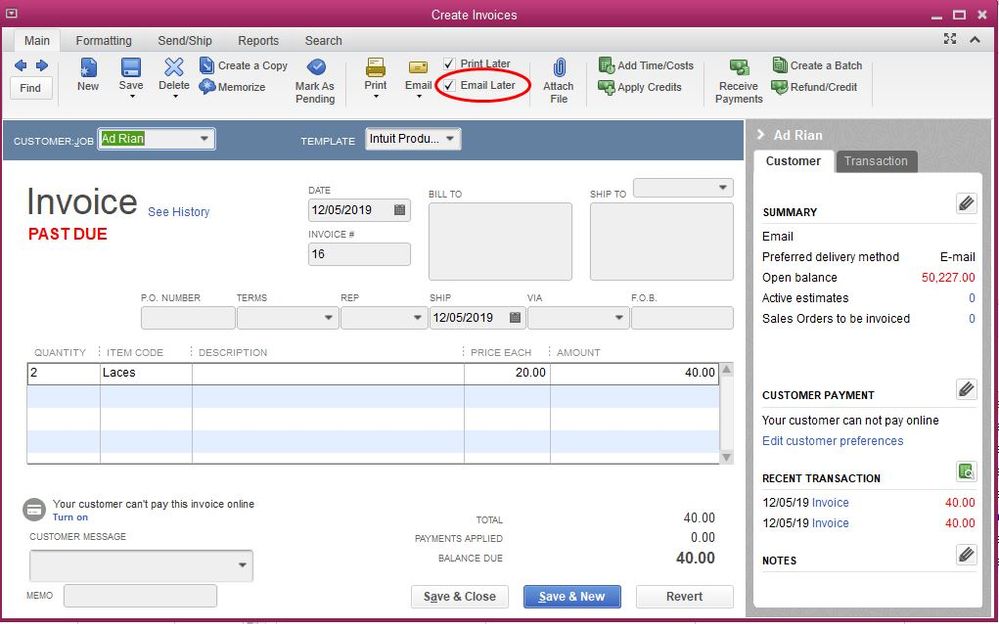This screenshot has width=999, height=624.
Task: Click the Receive Payments icon
Action: 739,67
